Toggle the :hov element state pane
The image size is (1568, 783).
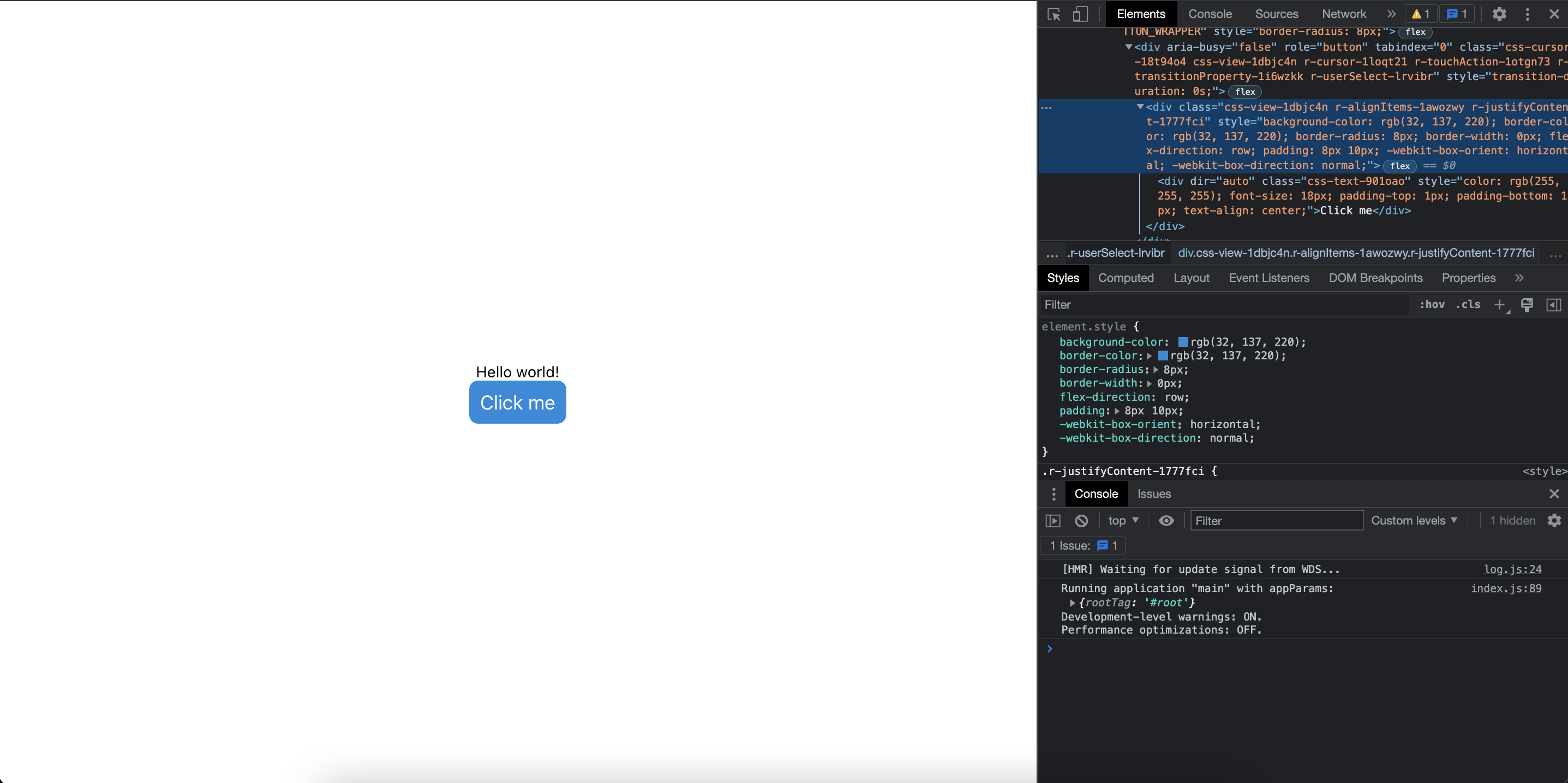pos(1432,304)
